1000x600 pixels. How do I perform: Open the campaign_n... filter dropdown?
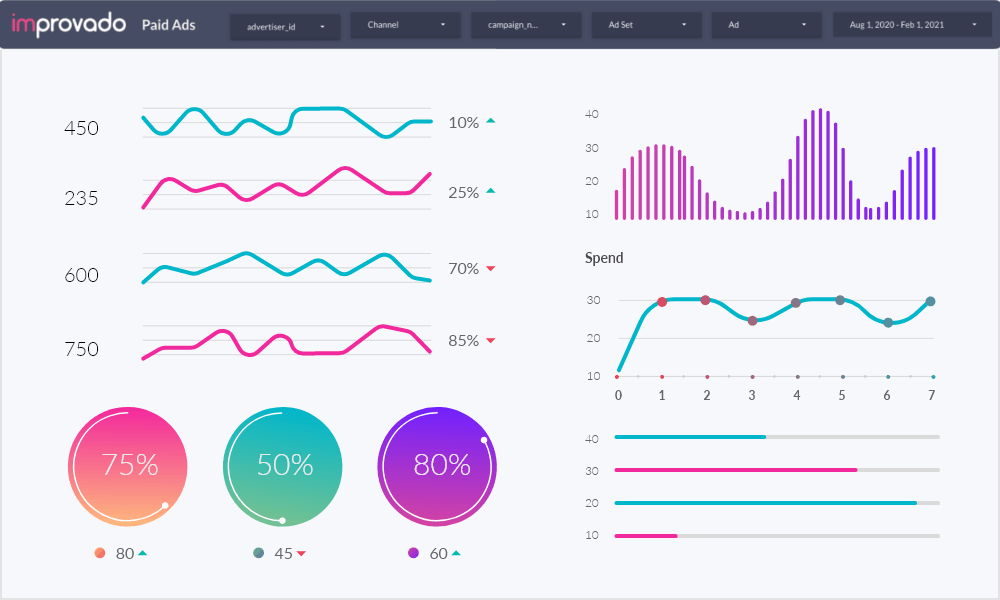click(525, 25)
